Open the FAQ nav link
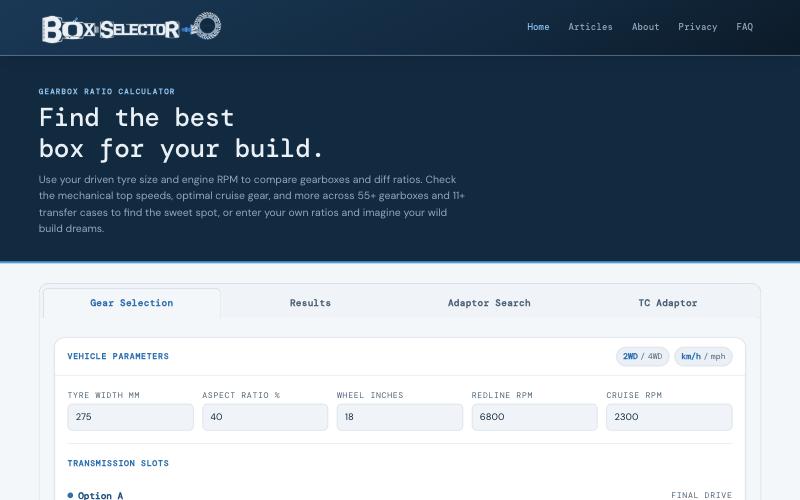Screen dimensions: 800x500 (x=744, y=27)
